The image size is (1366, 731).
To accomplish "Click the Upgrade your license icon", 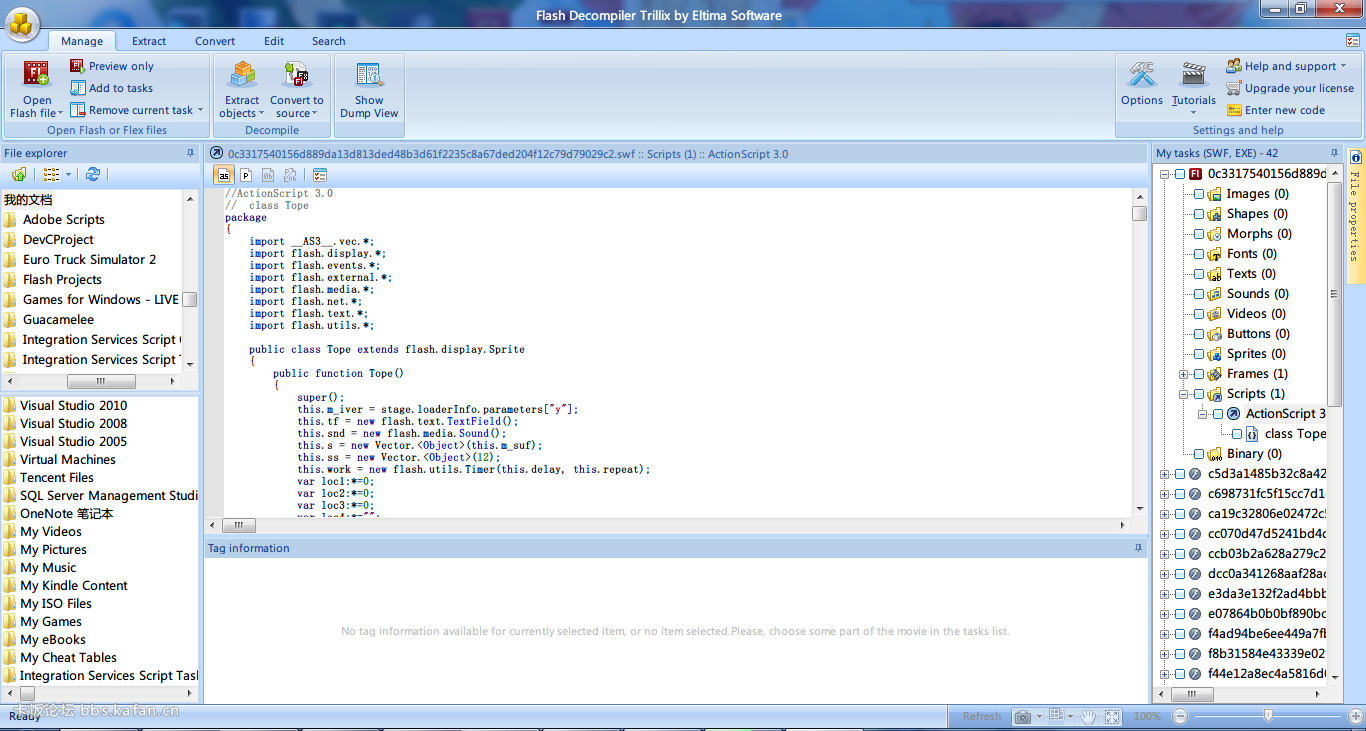I will click(x=1234, y=88).
